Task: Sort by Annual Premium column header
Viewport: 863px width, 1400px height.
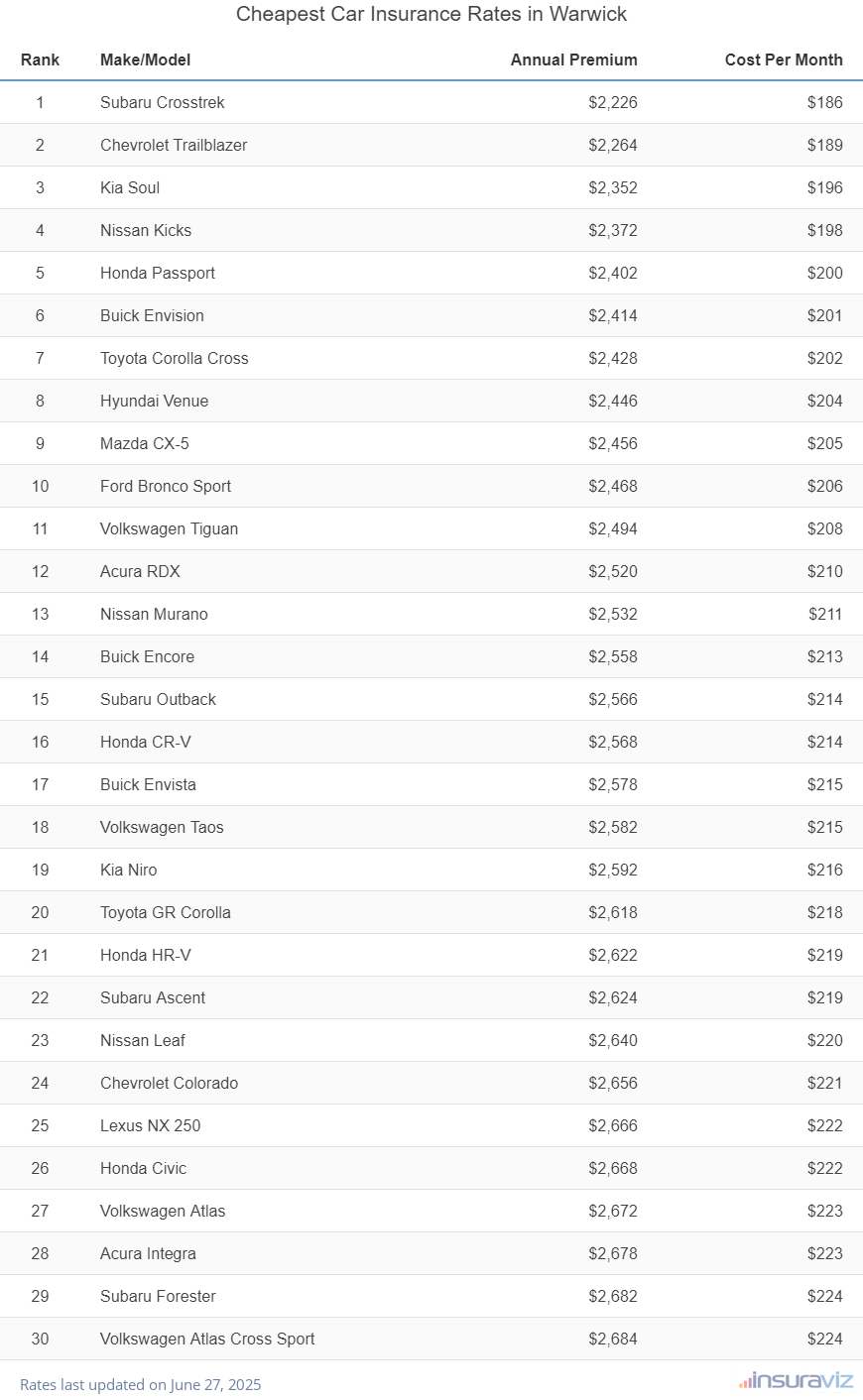Action: [x=573, y=59]
